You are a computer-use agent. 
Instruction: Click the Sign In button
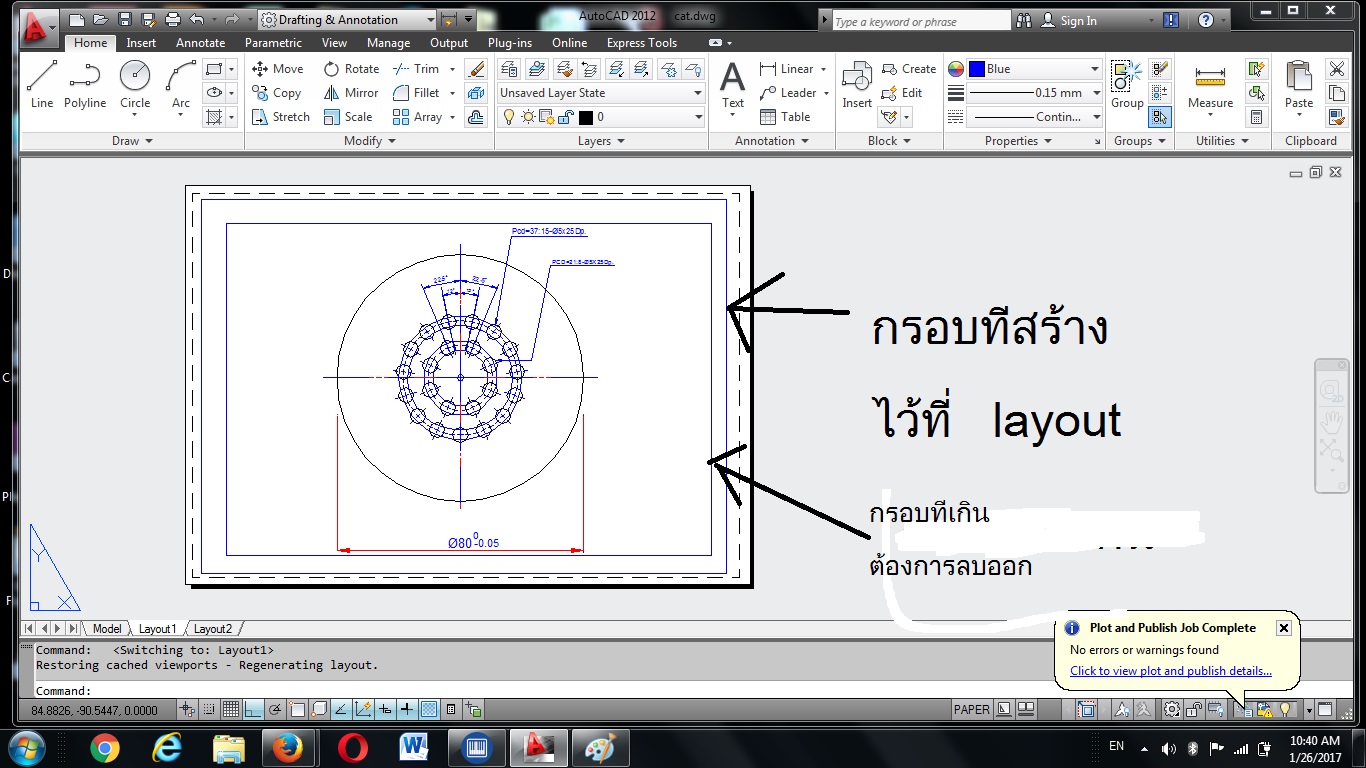point(1069,20)
